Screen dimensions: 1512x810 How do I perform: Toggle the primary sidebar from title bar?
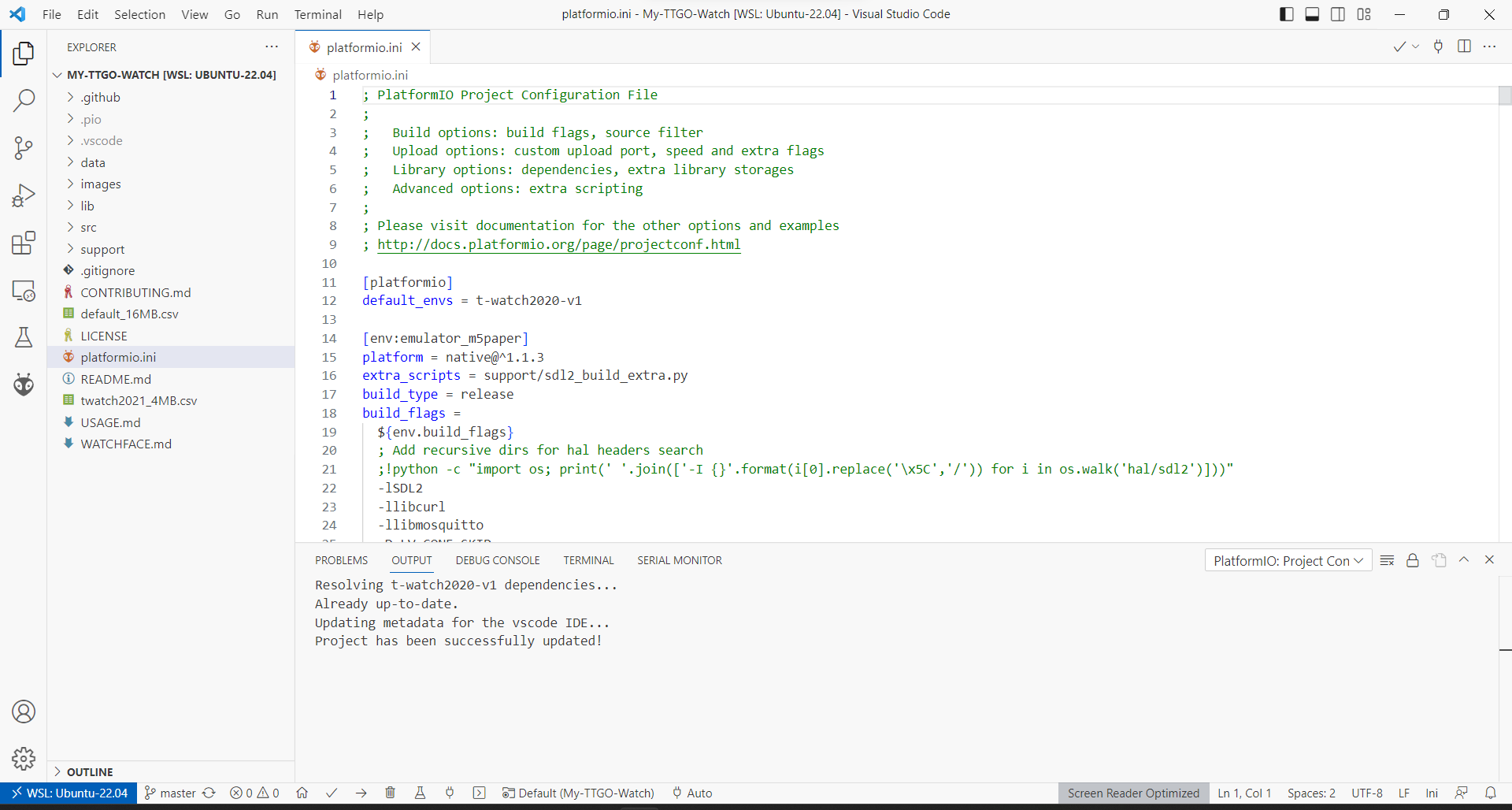pos(1286,14)
